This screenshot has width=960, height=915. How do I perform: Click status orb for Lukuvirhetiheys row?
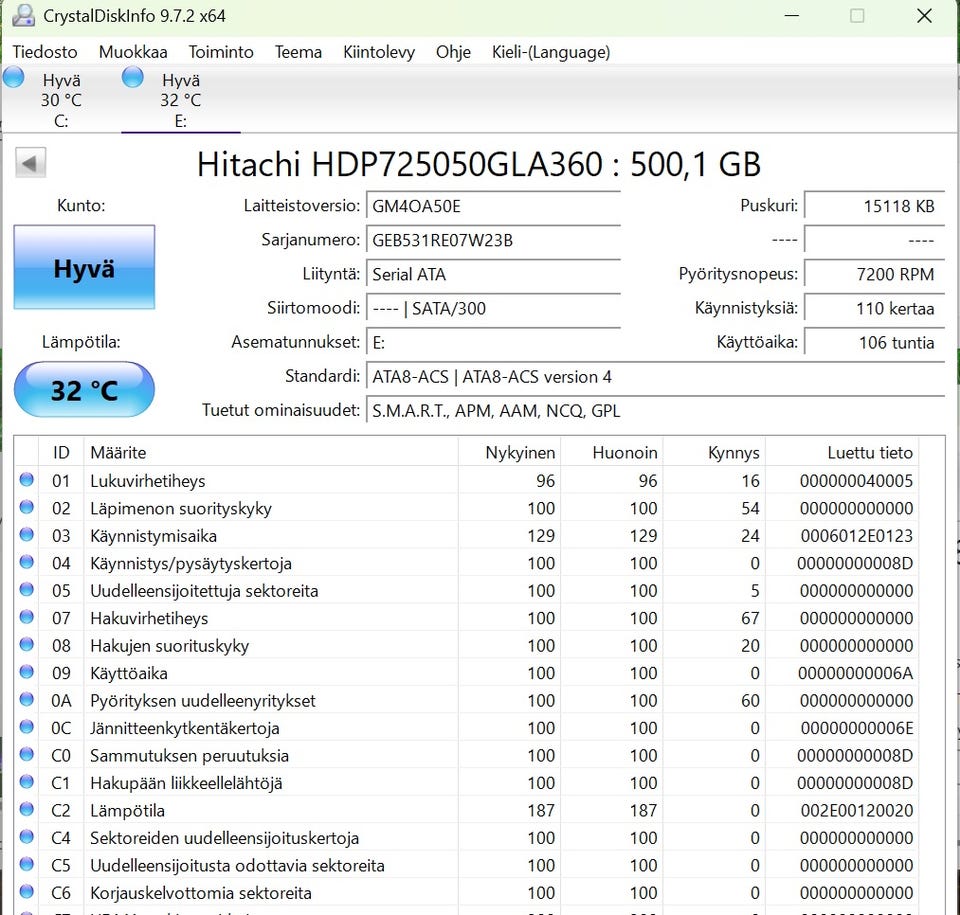tap(27, 481)
